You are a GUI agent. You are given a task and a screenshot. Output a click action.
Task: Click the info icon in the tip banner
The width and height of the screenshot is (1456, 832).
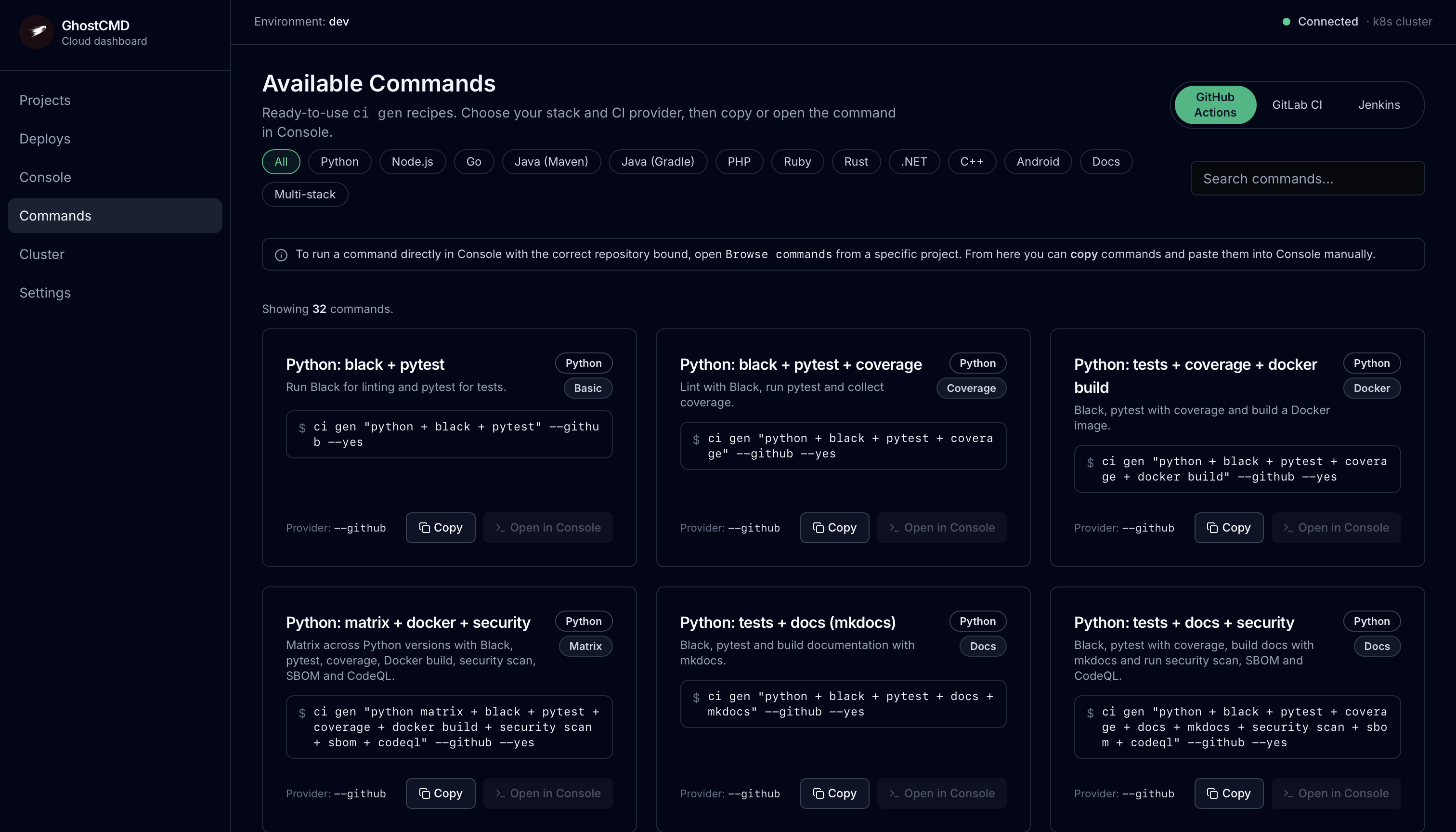[x=281, y=255]
